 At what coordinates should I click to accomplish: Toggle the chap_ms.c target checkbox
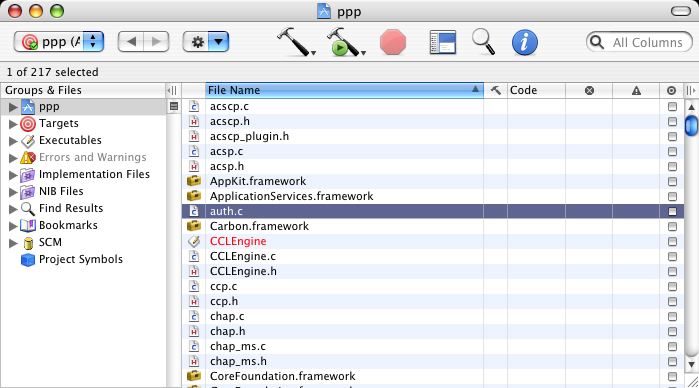[672, 347]
